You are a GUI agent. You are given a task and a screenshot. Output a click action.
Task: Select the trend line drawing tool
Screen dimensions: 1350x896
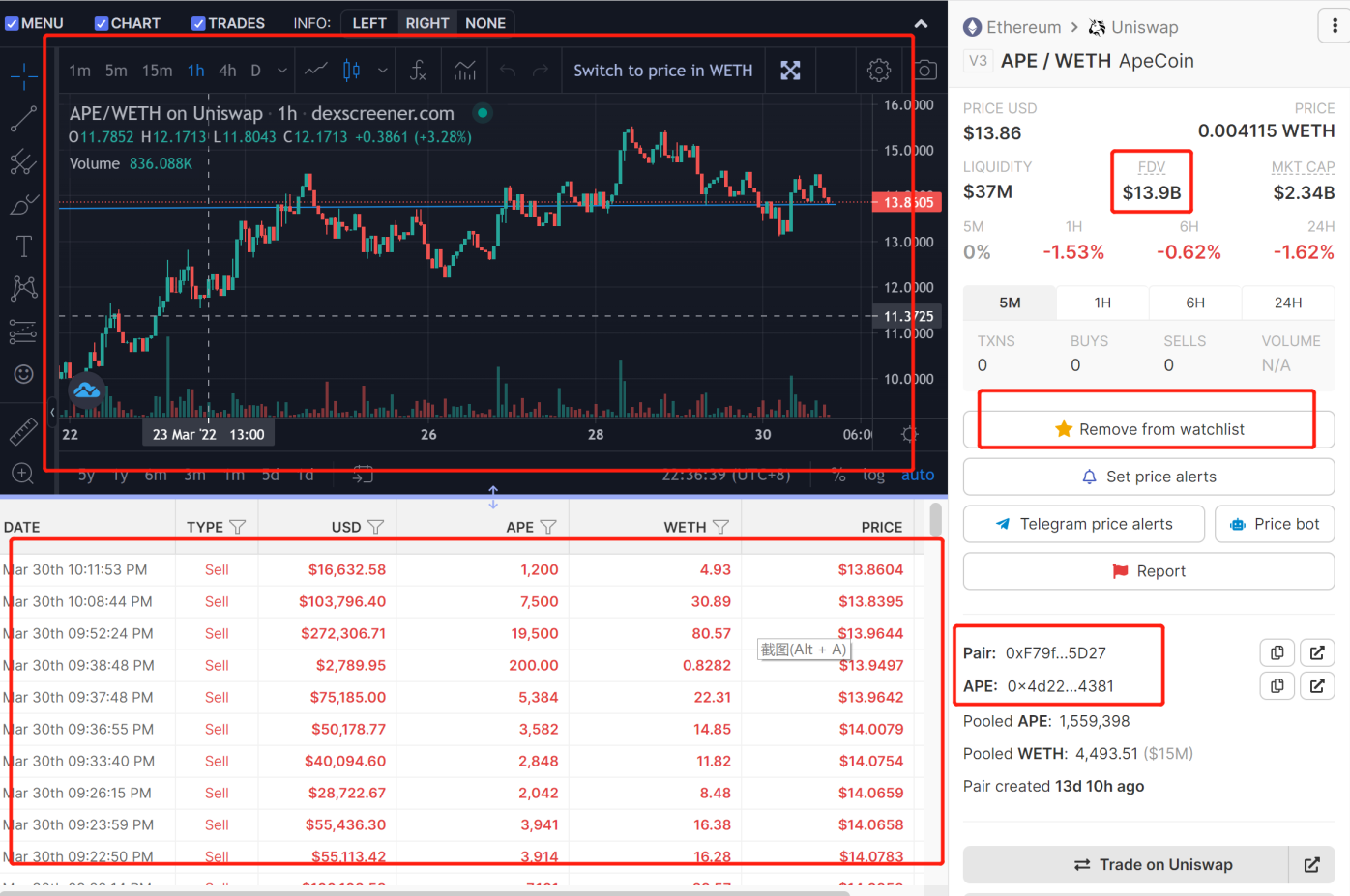tap(23, 119)
